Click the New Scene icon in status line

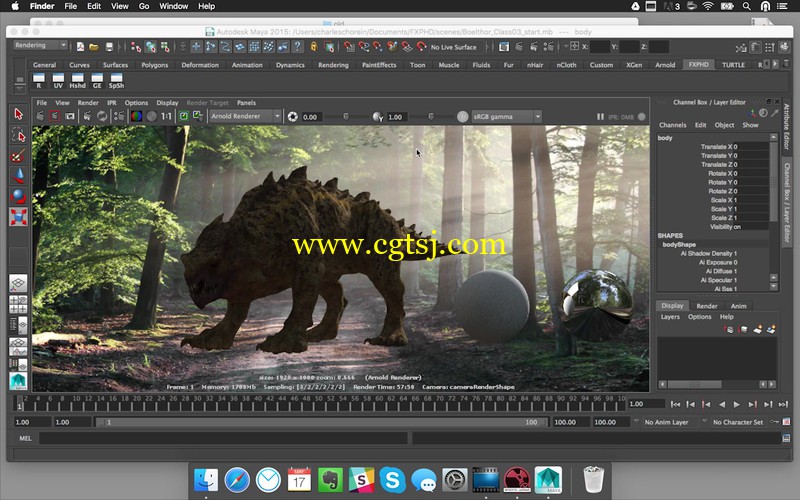(80, 47)
